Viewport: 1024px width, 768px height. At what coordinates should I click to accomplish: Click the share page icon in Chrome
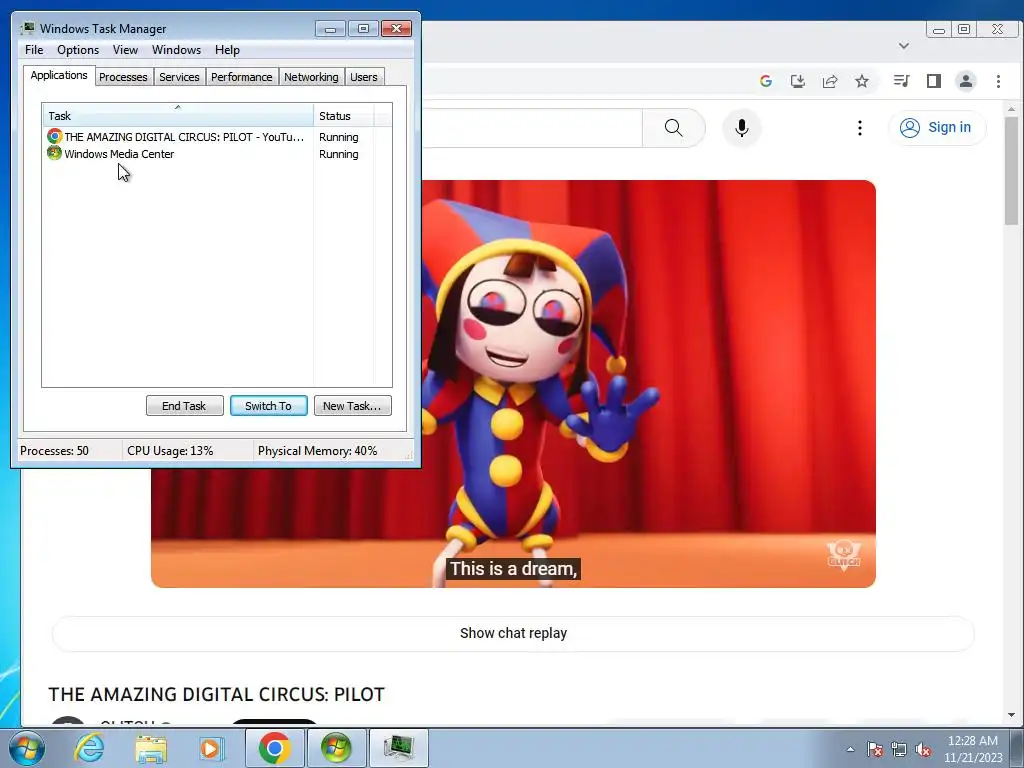click(x=830, y=81)
